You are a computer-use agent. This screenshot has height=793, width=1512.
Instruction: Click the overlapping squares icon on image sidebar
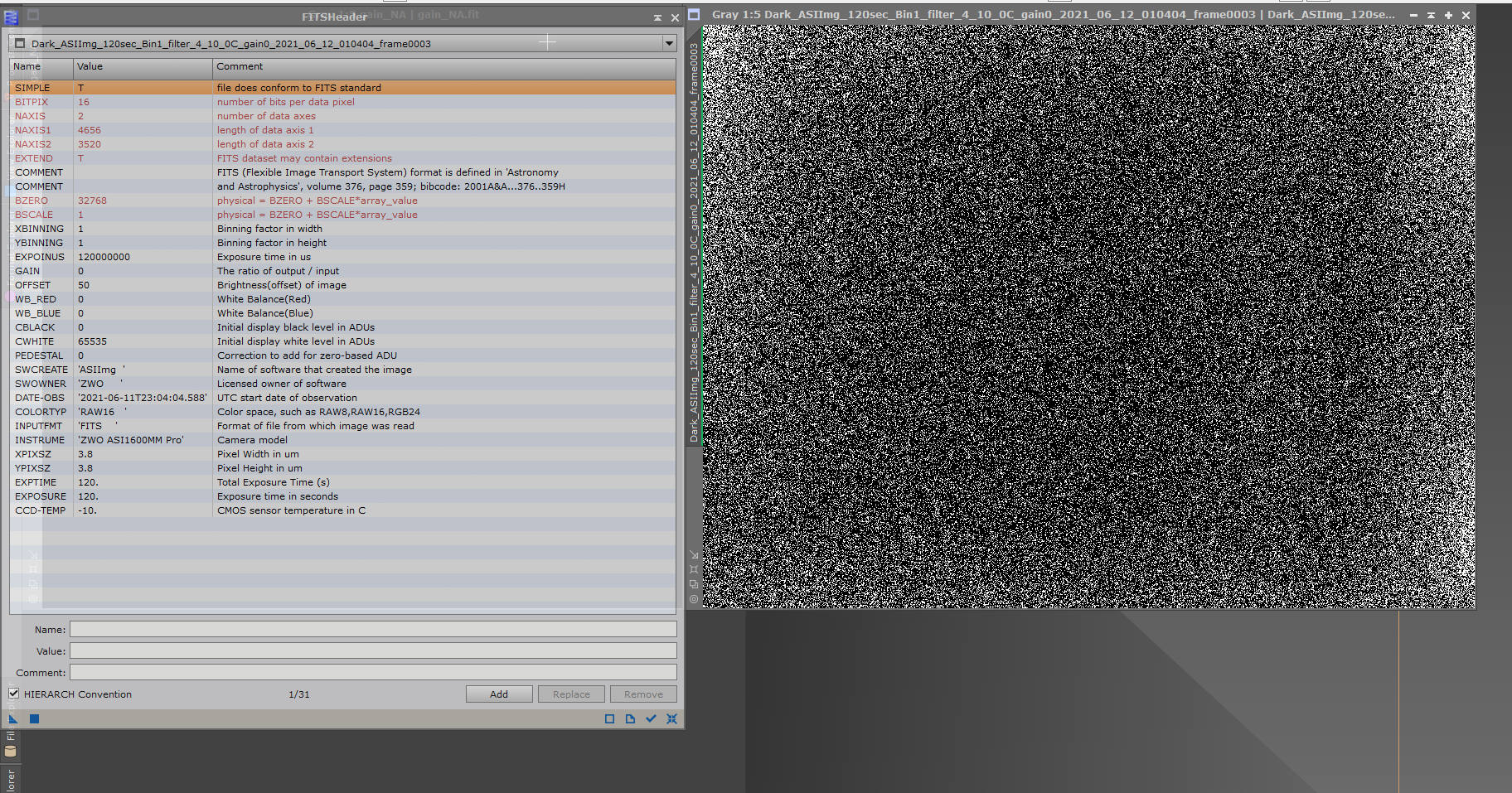(x=694, y=584)
